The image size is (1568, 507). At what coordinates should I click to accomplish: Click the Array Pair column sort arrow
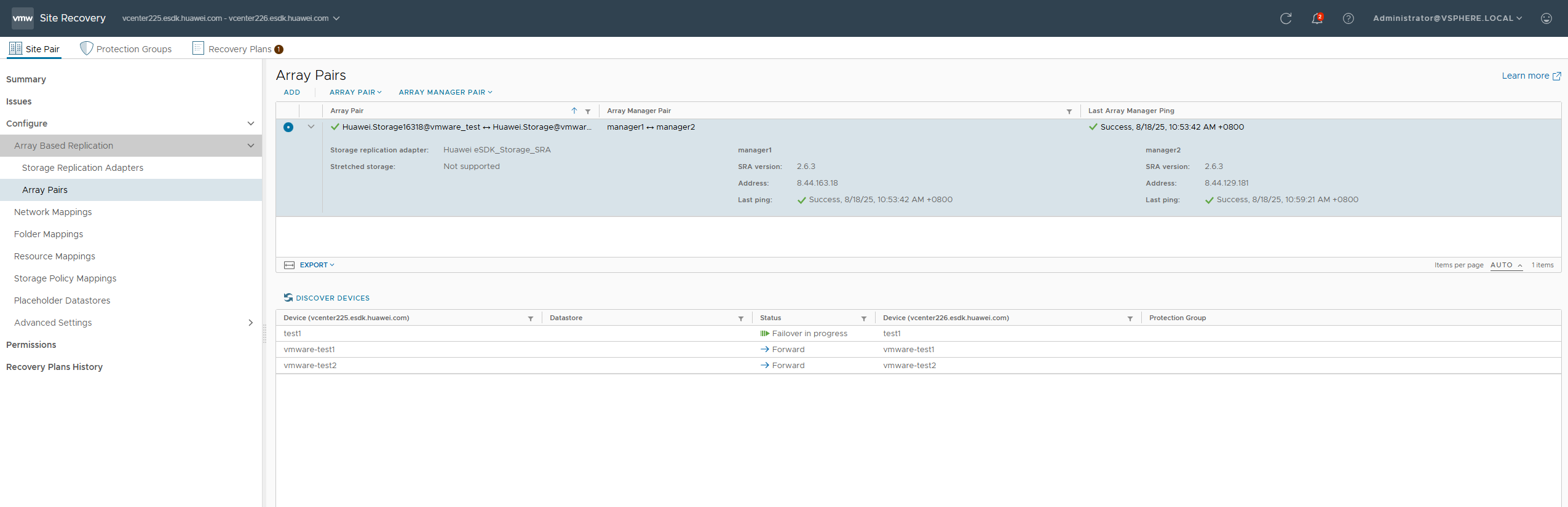tap(574, 111)
